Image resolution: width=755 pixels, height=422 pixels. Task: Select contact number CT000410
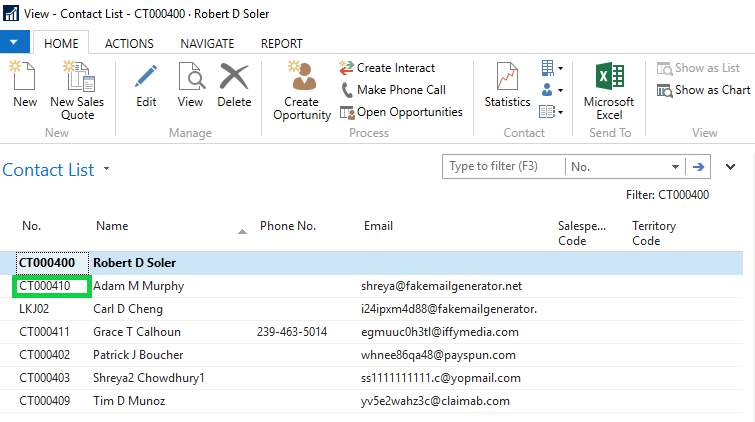coord(45,286)
